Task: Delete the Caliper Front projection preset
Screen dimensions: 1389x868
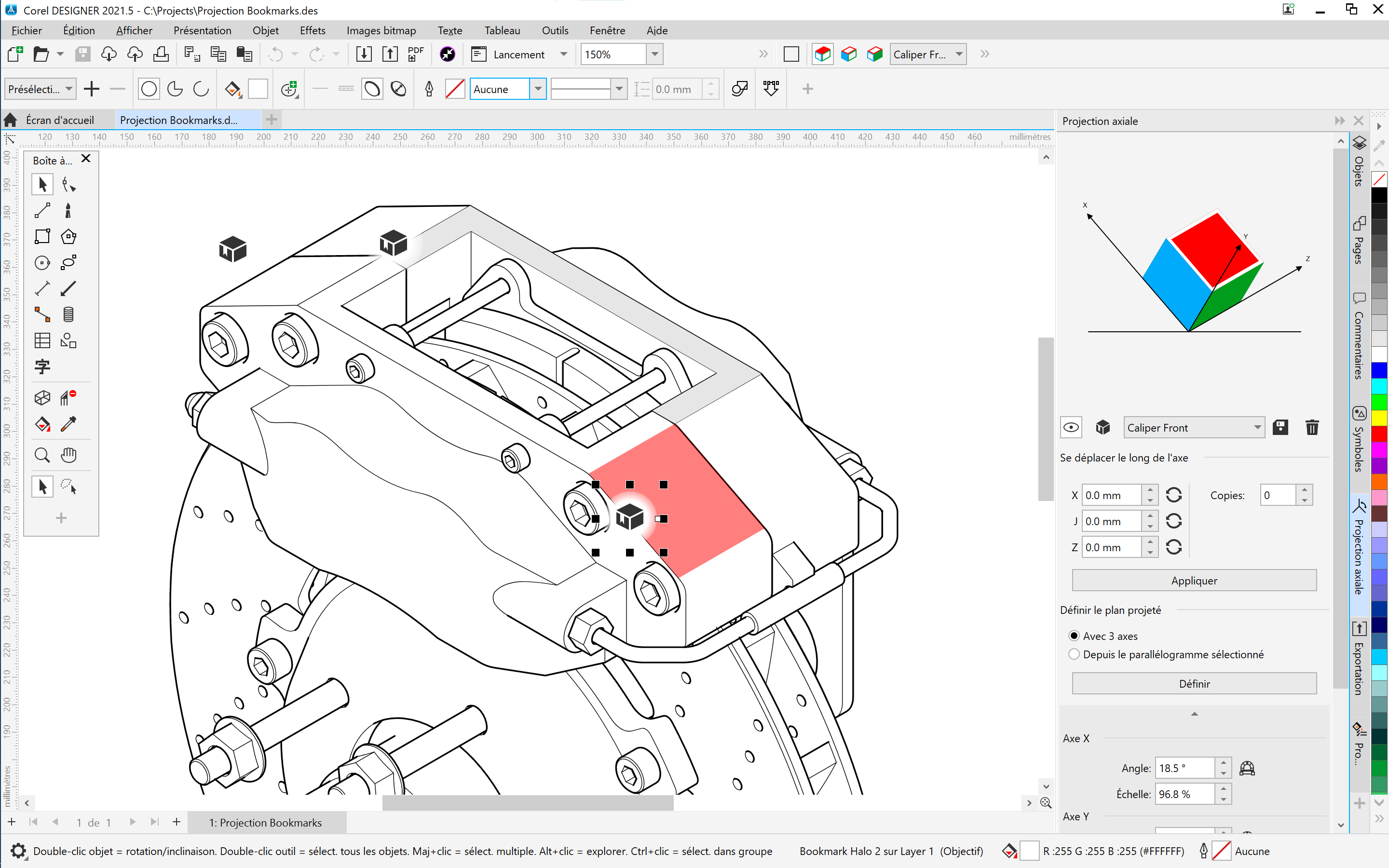Action: [1311, 428]
